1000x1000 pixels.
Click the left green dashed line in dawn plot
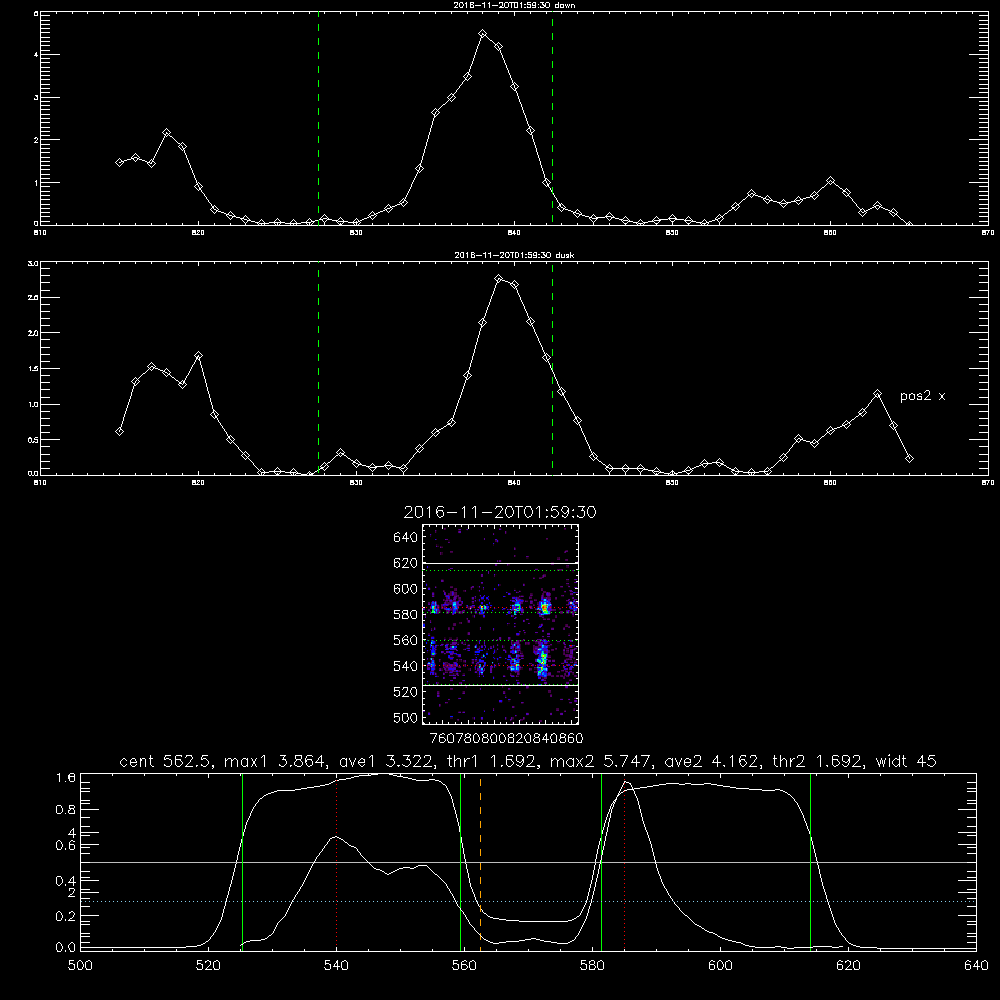click(318, 118)
